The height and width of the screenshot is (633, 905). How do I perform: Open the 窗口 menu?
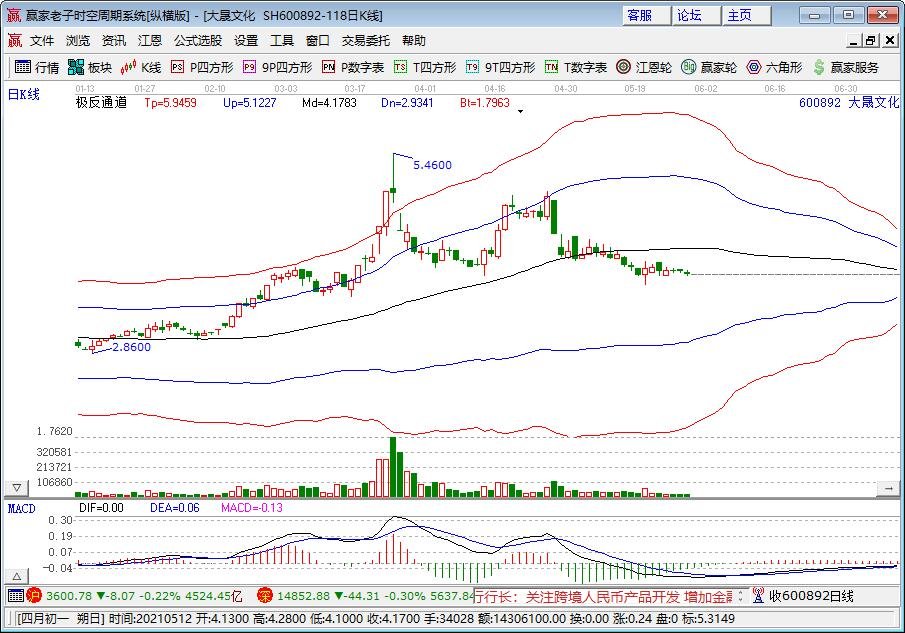coord(317,40)
